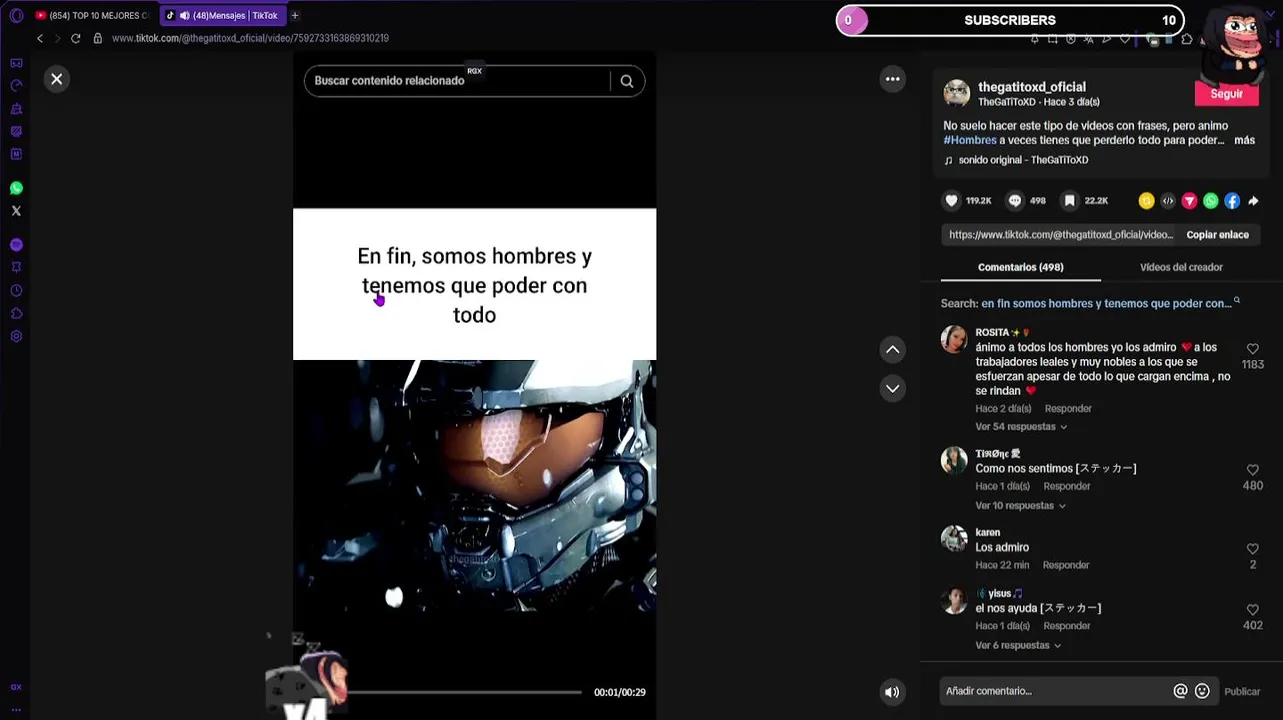Switch to the YouTube TOP 10 MEJORES tab
The height and width of the screenshot is (720, 1283).
coord(91,15)
